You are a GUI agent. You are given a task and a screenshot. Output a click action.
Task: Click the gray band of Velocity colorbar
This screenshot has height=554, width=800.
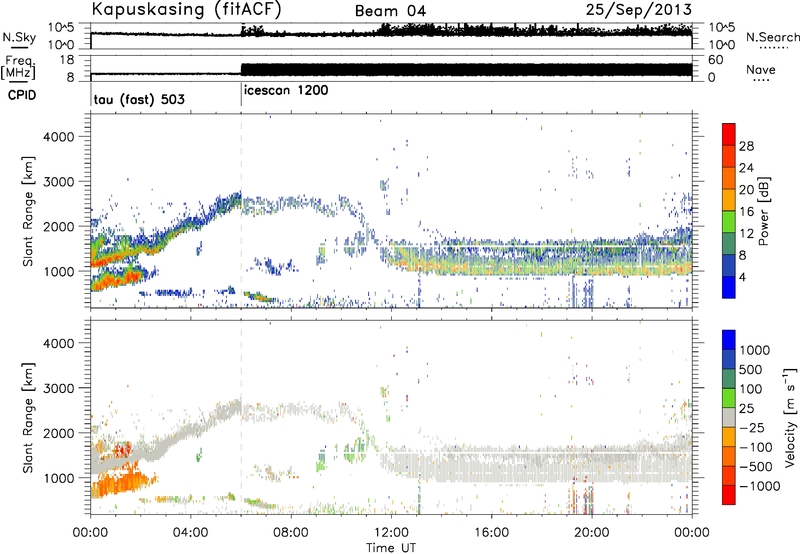(x=729, y=418)
